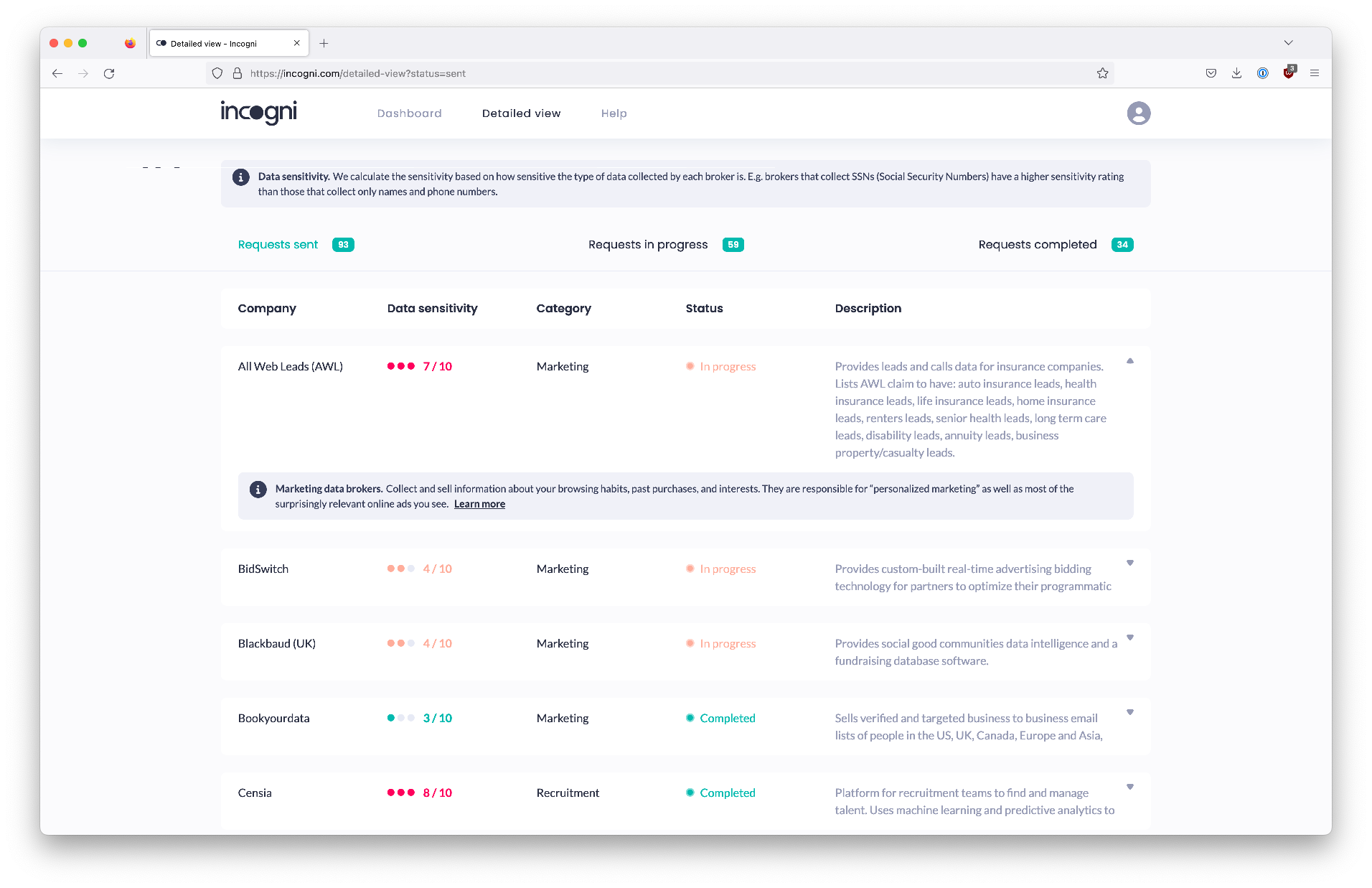Open the Help section

[614, 113]
